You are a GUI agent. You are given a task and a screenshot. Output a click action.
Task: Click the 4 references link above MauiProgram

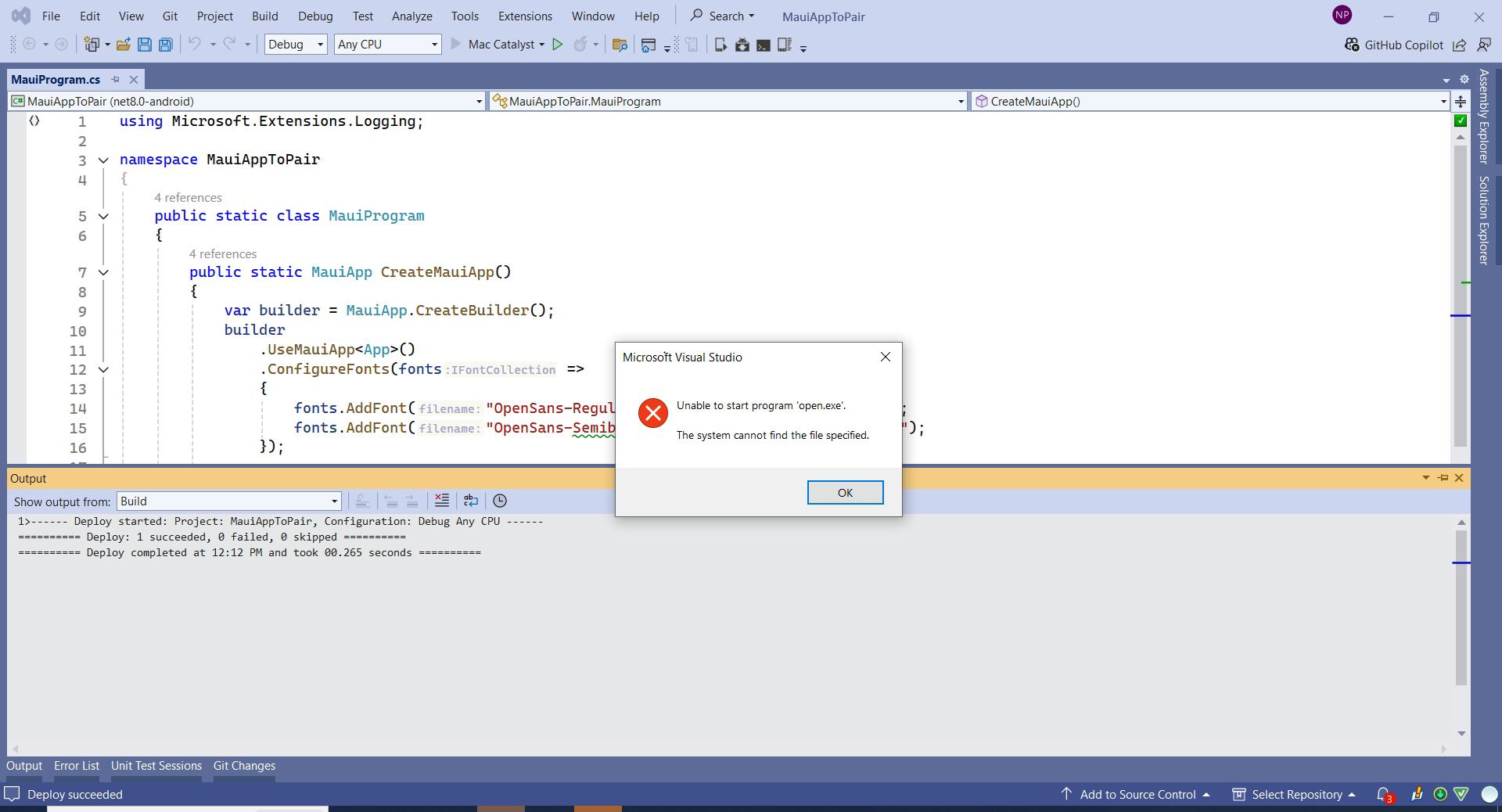point(188,197)
